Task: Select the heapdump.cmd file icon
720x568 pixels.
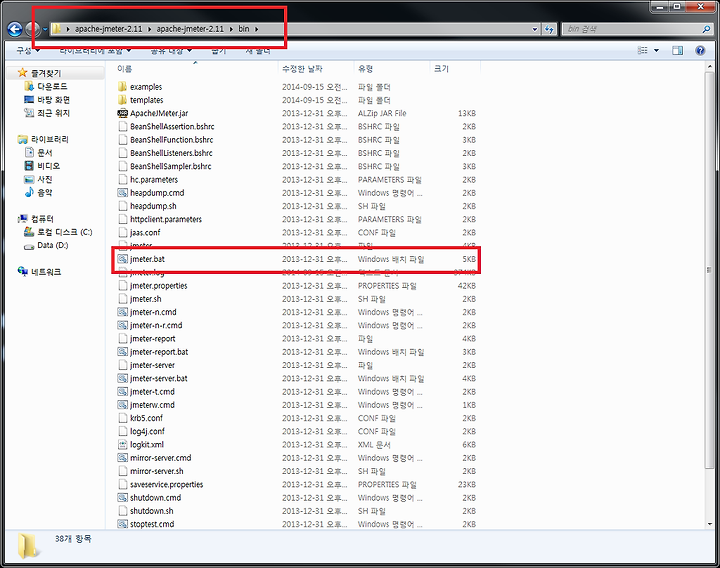Action: click(x=122, y=192)
